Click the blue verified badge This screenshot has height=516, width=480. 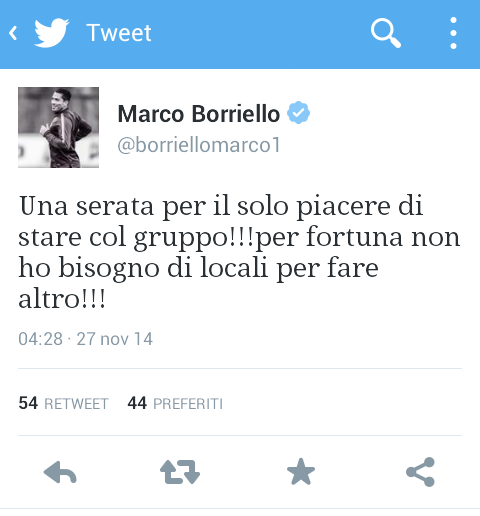point(299,113)
